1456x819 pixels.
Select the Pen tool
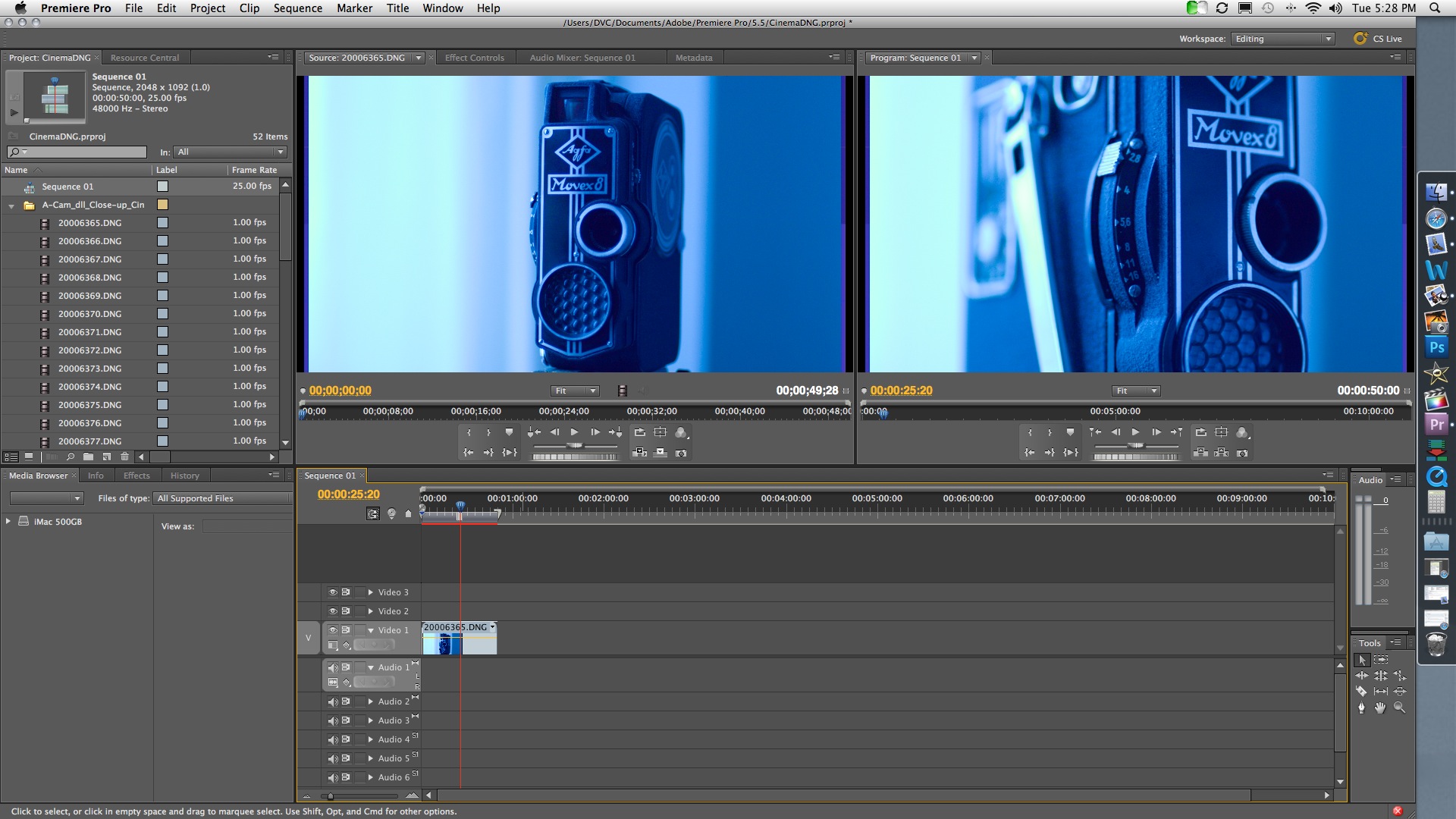click(1362, 708)
